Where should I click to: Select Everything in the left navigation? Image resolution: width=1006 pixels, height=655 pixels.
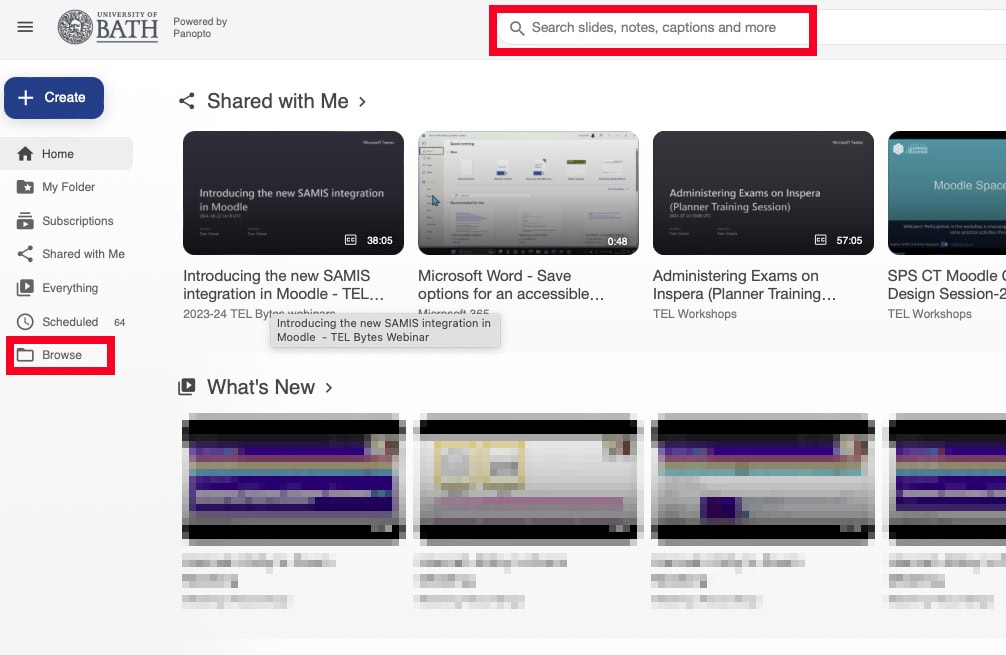[70, 288]
